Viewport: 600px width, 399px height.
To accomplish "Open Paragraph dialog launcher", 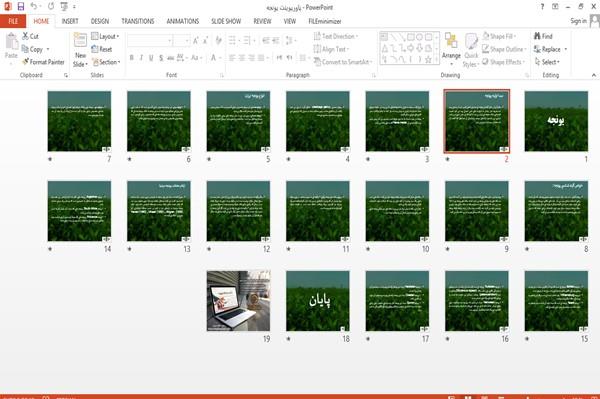I will coord(374,75).
